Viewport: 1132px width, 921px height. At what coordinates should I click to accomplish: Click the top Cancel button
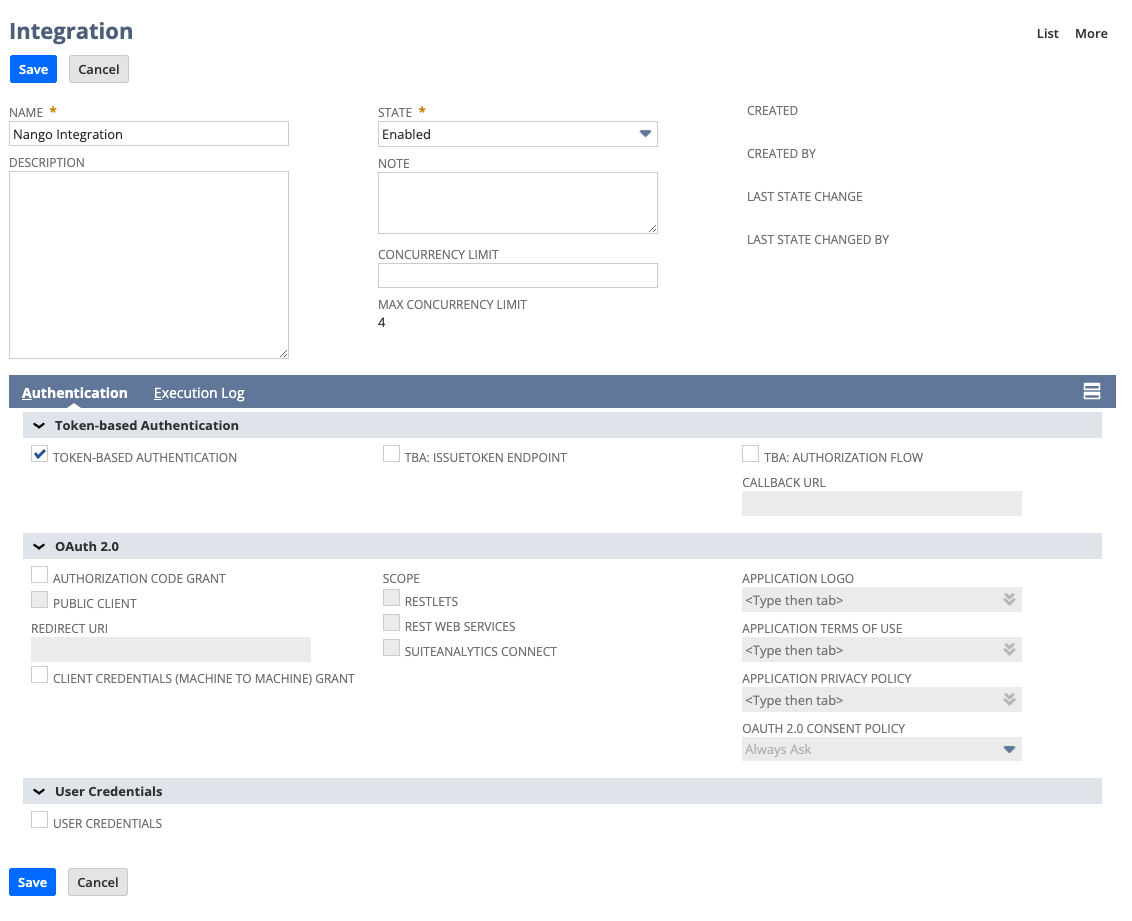[99, 69]
